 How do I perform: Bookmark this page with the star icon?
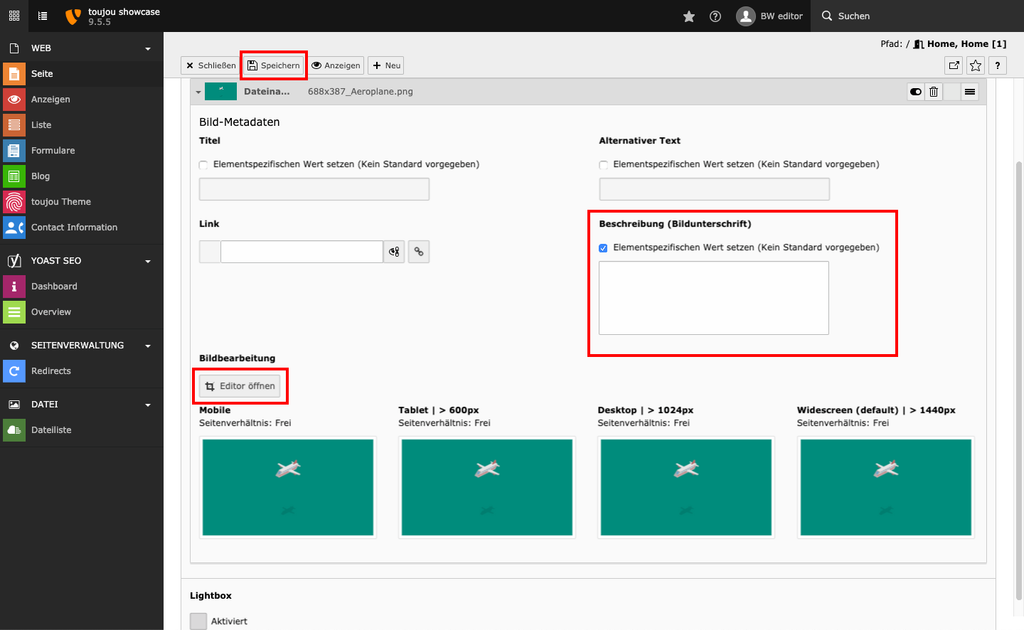[975, 65]
